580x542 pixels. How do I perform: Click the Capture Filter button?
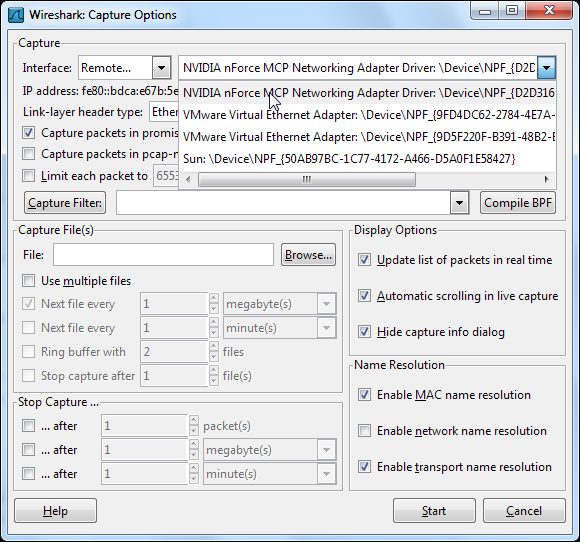click(65, 203)
